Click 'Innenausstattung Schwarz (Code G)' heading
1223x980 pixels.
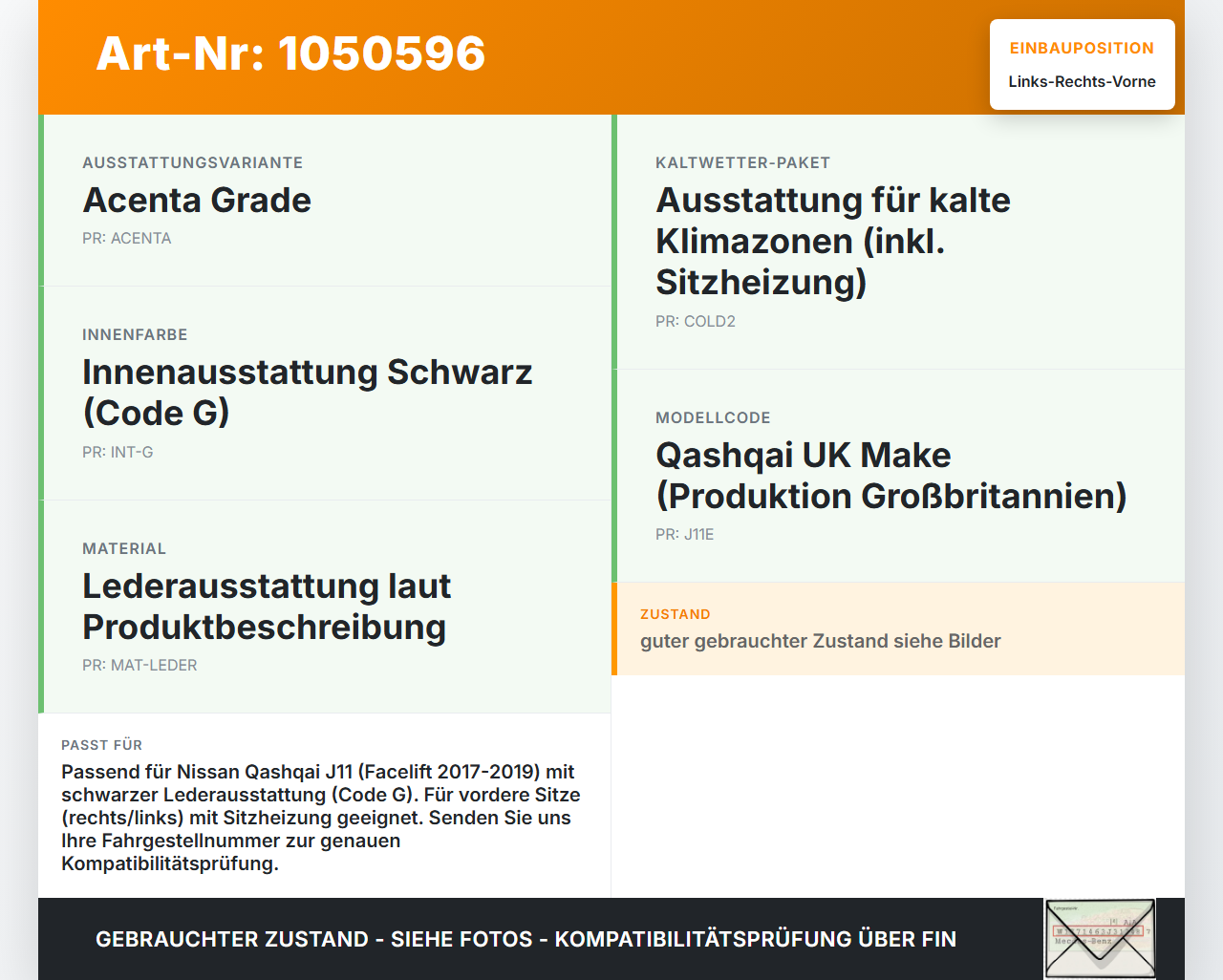(307, 393)
